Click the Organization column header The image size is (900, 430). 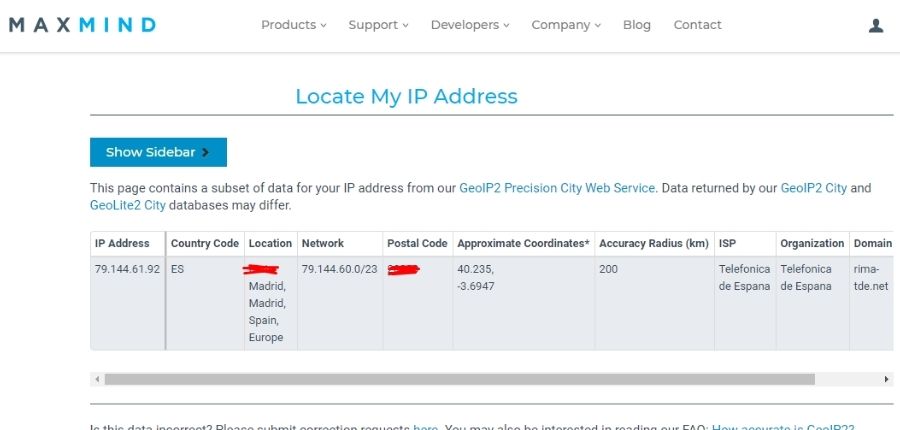813,243
